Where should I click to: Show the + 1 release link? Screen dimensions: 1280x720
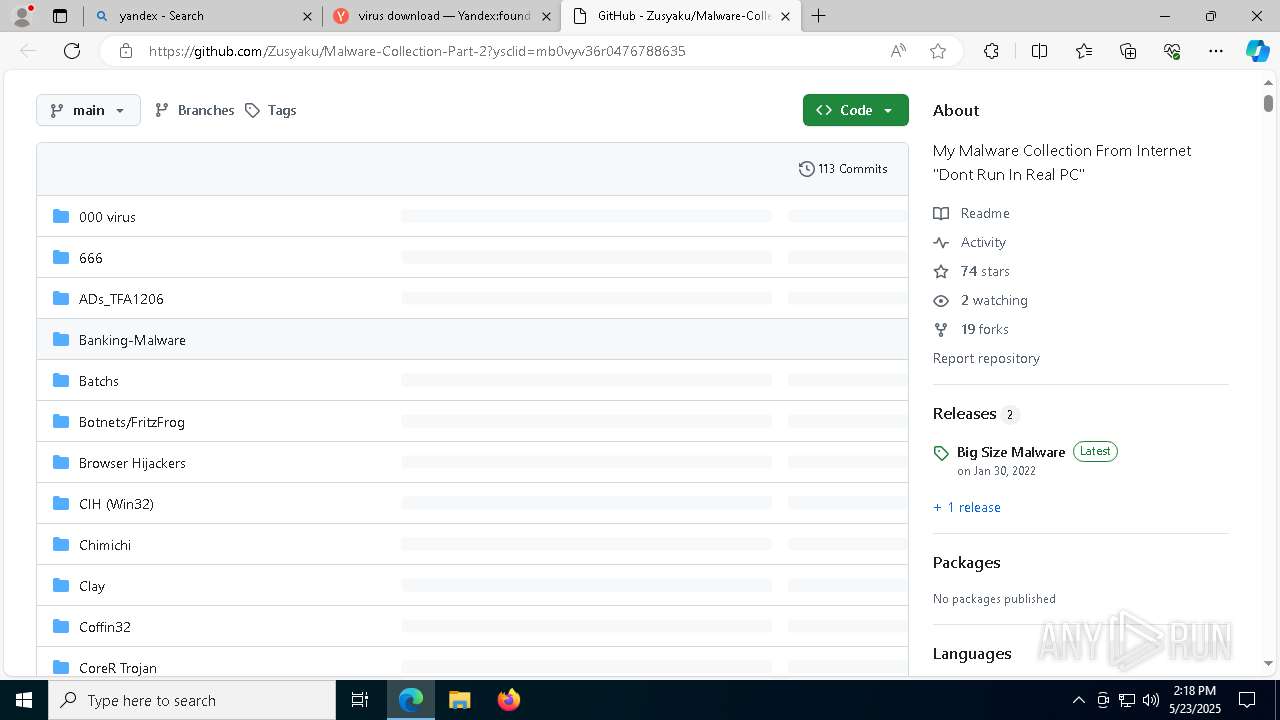click(967, 507)
